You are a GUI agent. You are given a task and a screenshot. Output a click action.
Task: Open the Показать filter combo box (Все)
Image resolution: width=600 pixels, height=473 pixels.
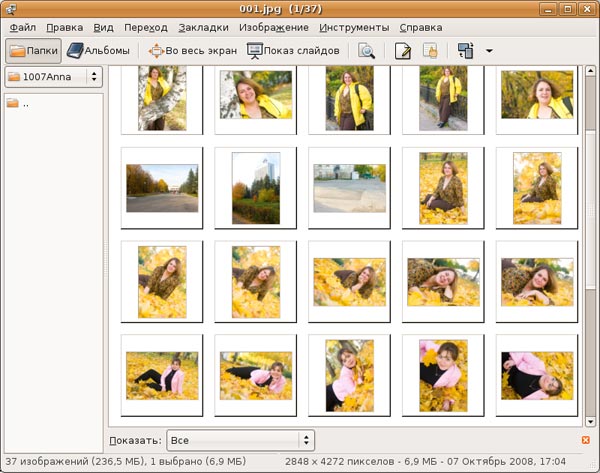(241, 440)
